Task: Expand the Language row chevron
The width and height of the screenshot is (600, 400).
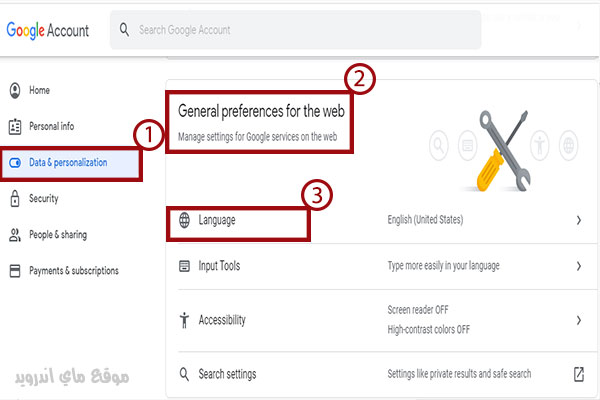Action: (579, 220)
